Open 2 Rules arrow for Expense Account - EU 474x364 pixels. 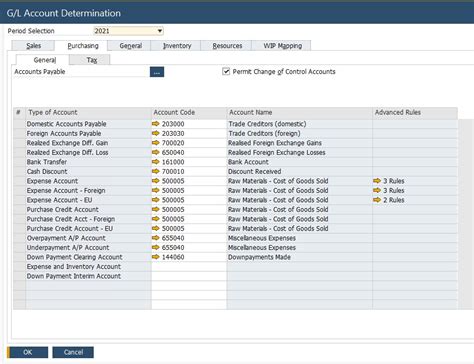tap(377, 200)
